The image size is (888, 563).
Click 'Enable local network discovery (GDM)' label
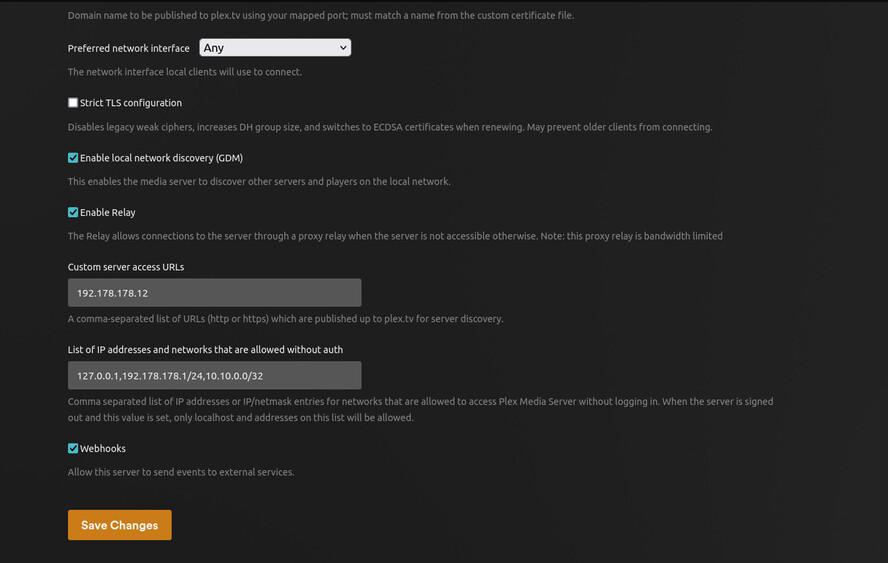coord(161,158)
